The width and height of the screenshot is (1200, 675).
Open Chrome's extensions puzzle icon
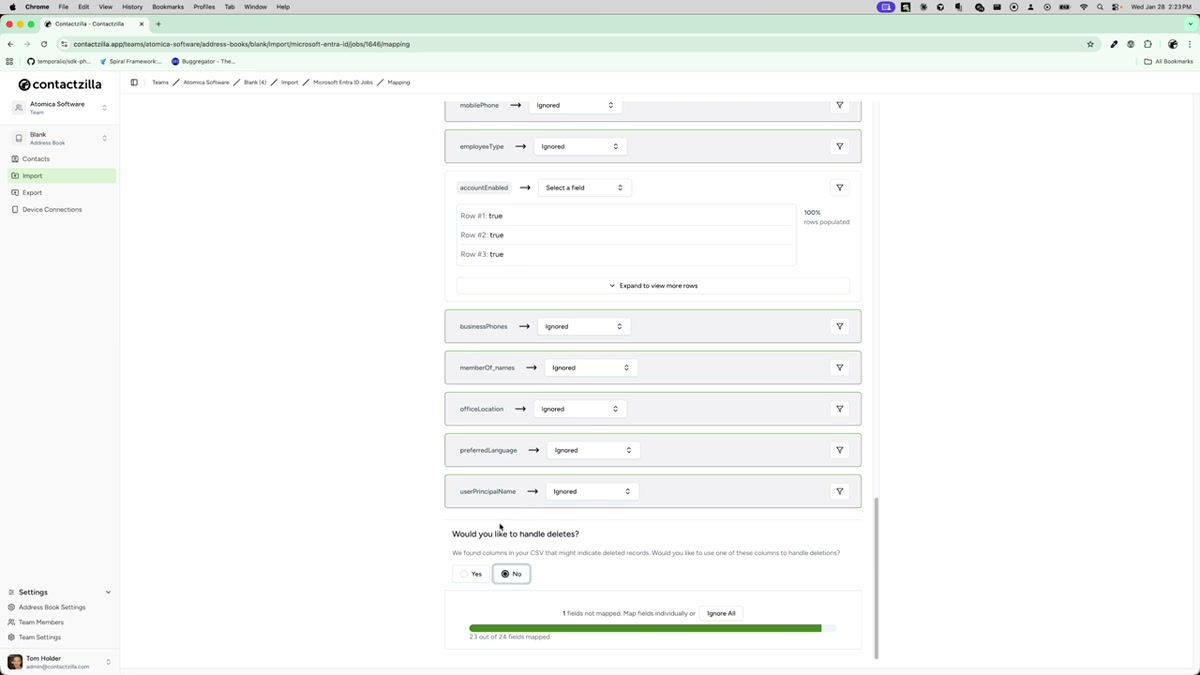click(1147, 44)
